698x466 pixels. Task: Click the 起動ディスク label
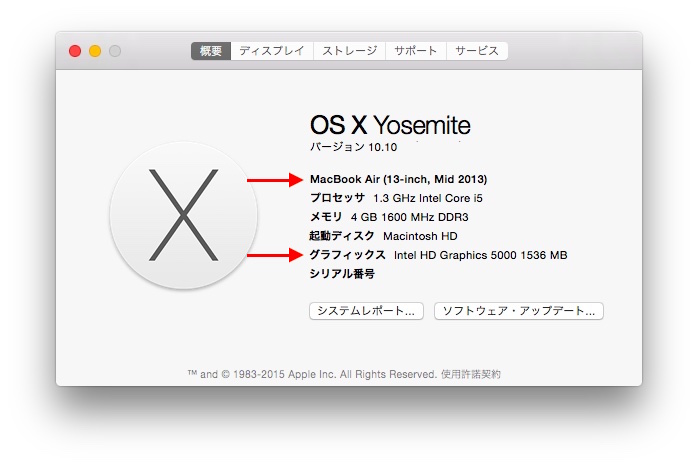[342, 236]
